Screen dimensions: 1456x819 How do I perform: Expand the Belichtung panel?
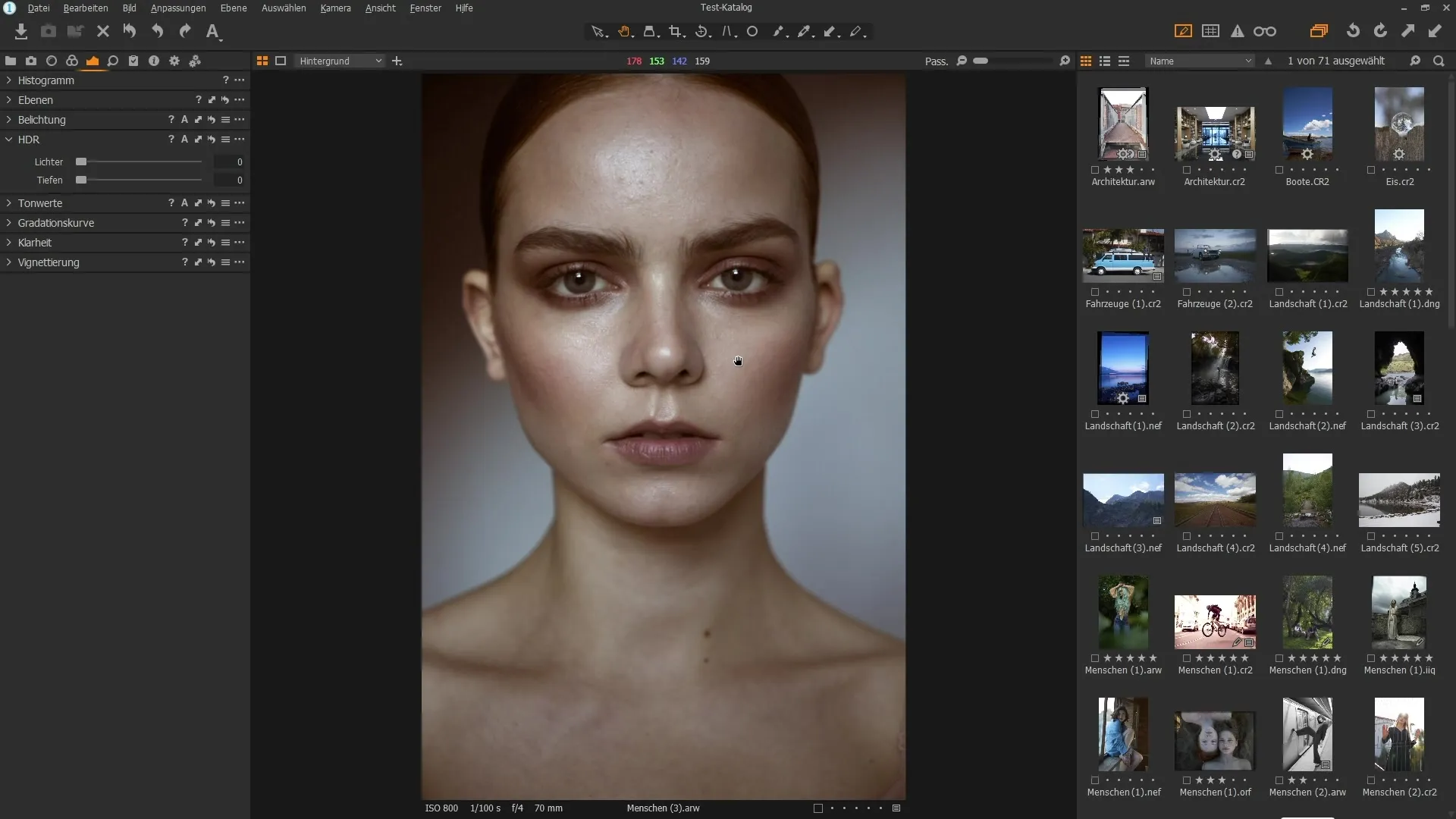point(9,120)
